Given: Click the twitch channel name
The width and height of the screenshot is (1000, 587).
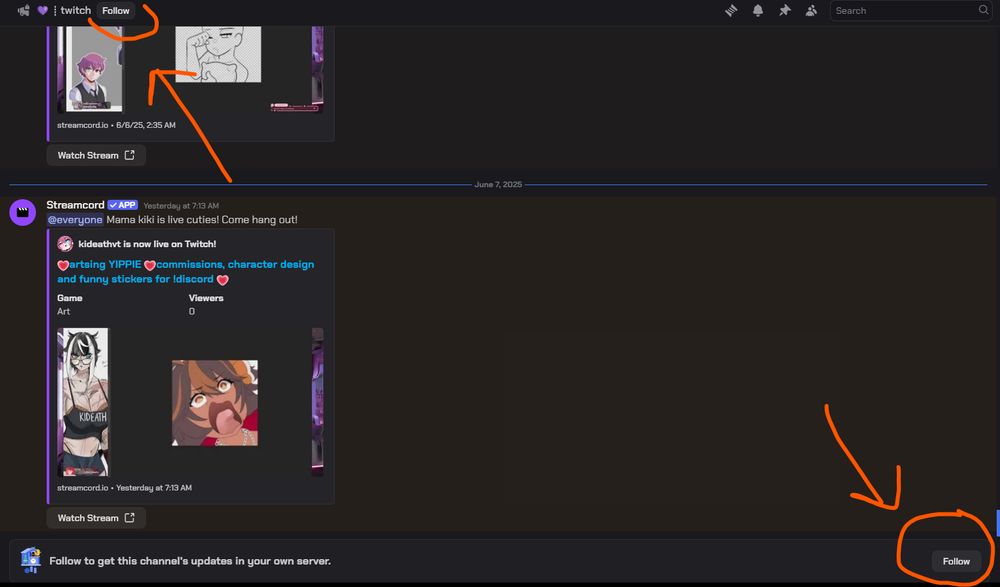Looking at the screenshot, I should (75, 10).
